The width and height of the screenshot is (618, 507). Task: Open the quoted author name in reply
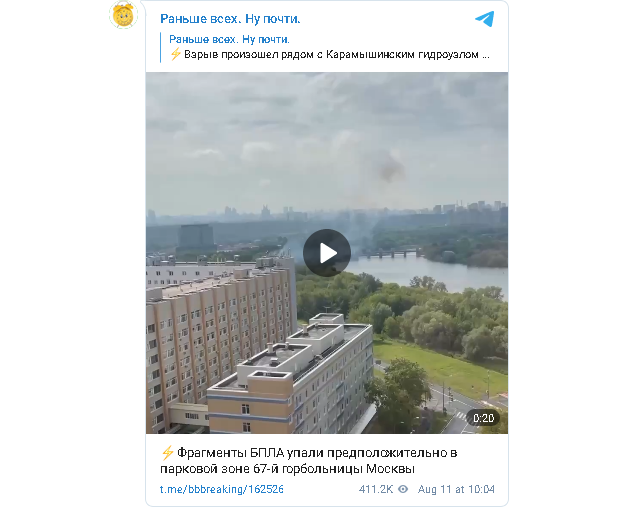[x=229, y=39]
